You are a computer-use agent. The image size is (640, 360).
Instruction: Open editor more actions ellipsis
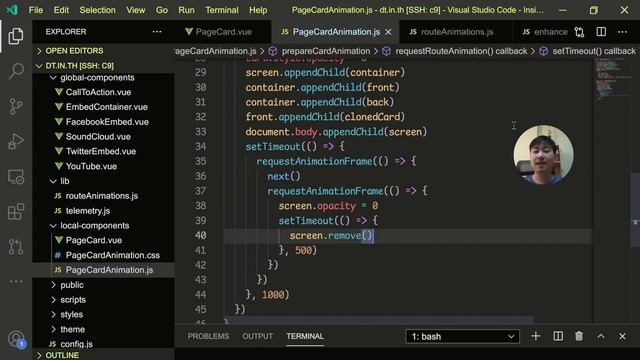[622, 32]
